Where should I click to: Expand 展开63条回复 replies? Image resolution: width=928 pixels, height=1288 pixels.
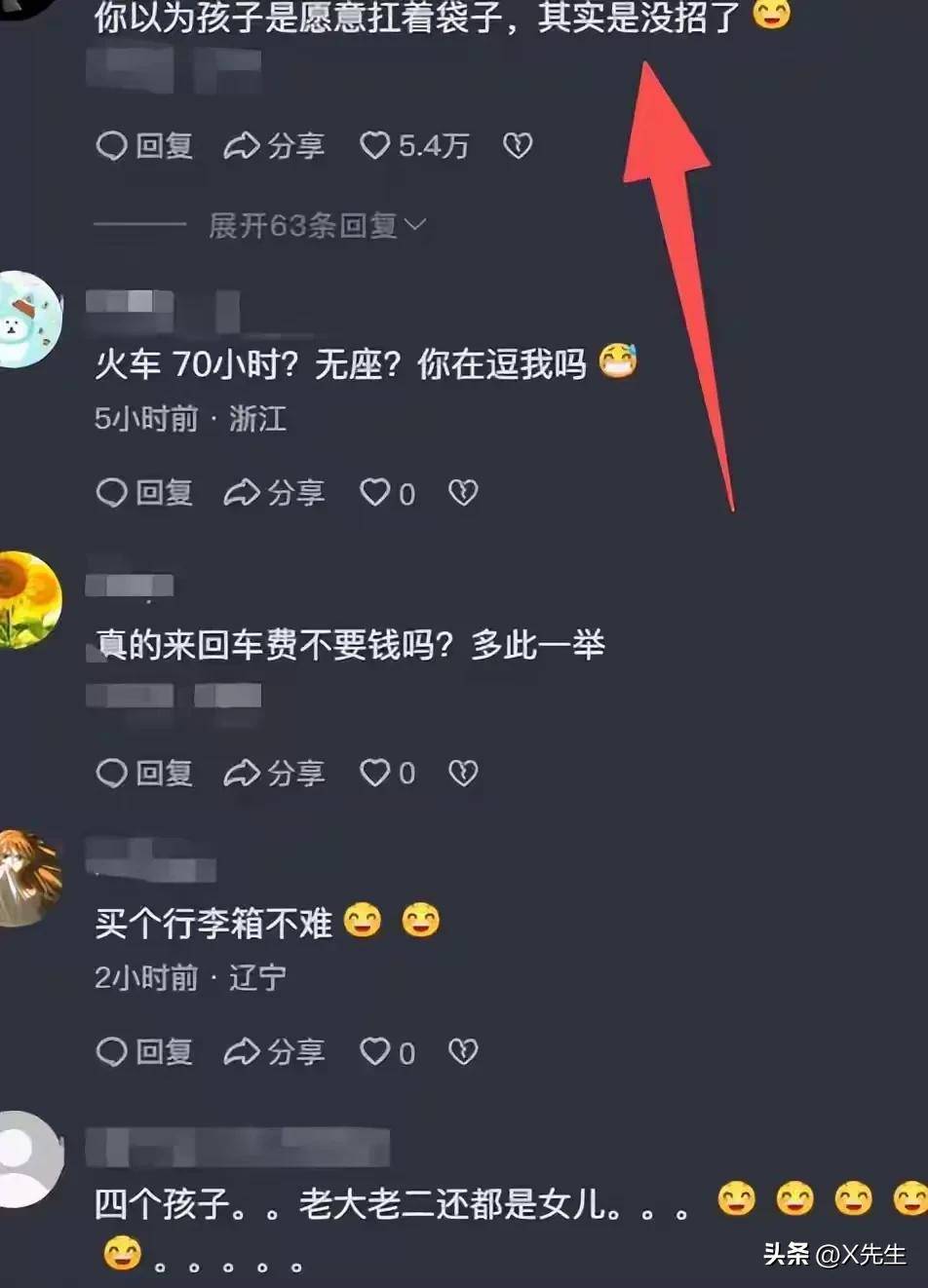tap(317, 226)
